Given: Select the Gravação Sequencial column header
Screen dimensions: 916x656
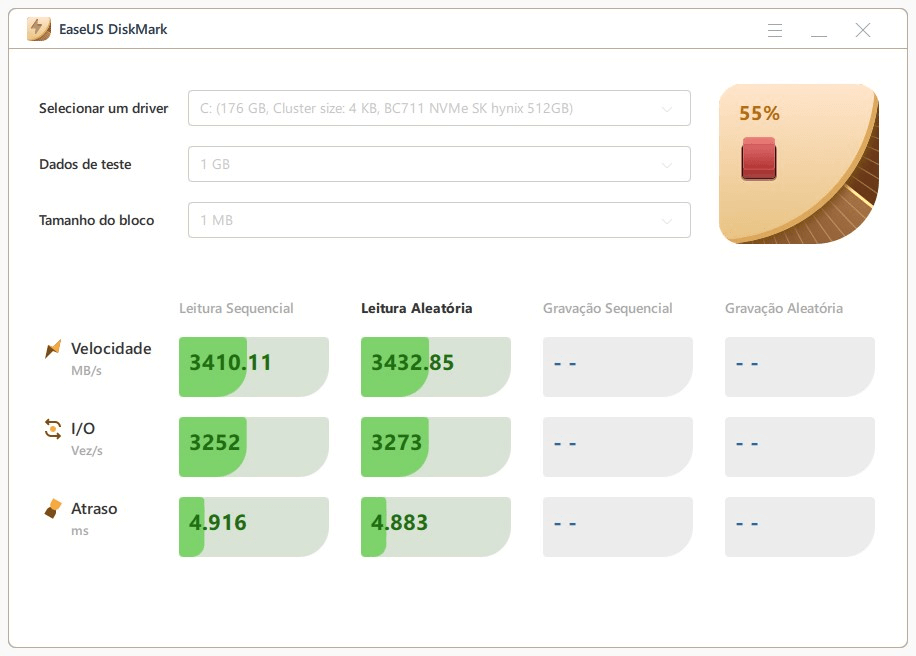Looking at the screenshot, I should pyautogui.click(x=608, y=308).
